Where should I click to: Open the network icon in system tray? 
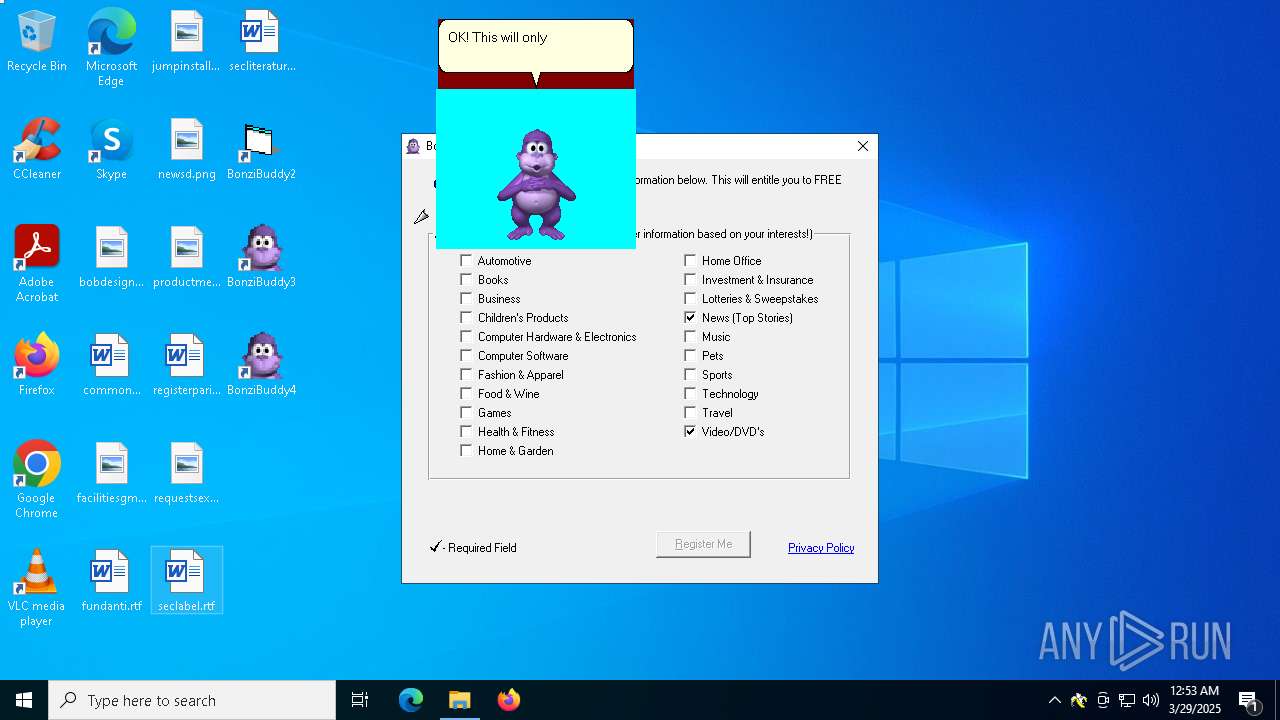coord(1127,700)
